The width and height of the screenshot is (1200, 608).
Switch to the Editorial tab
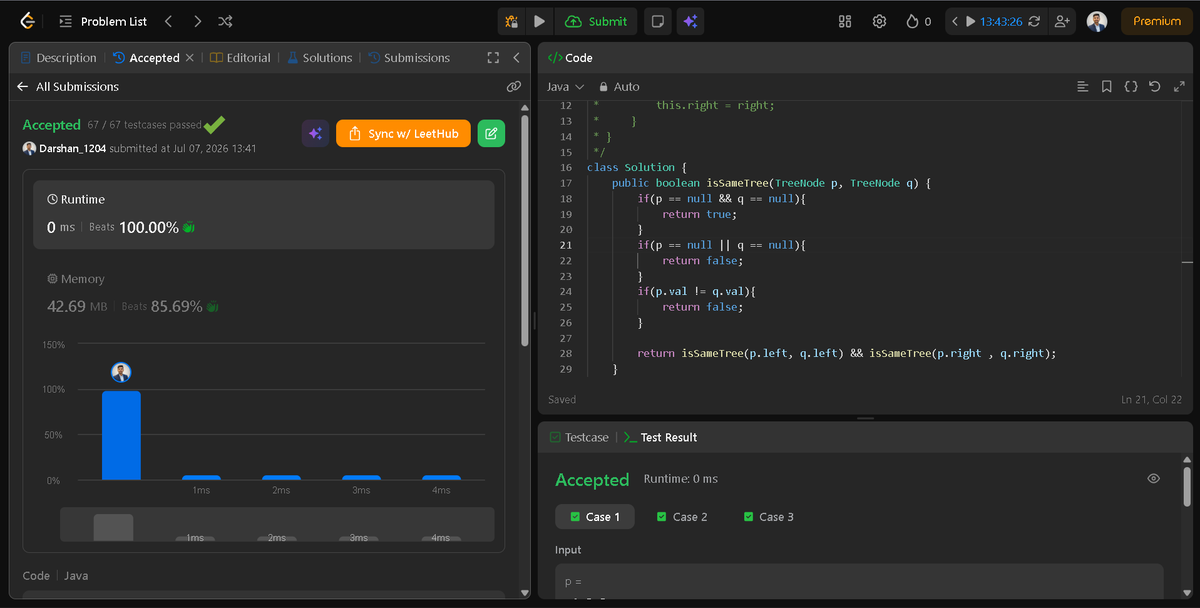pyautogui.click(x=240, y=58)
